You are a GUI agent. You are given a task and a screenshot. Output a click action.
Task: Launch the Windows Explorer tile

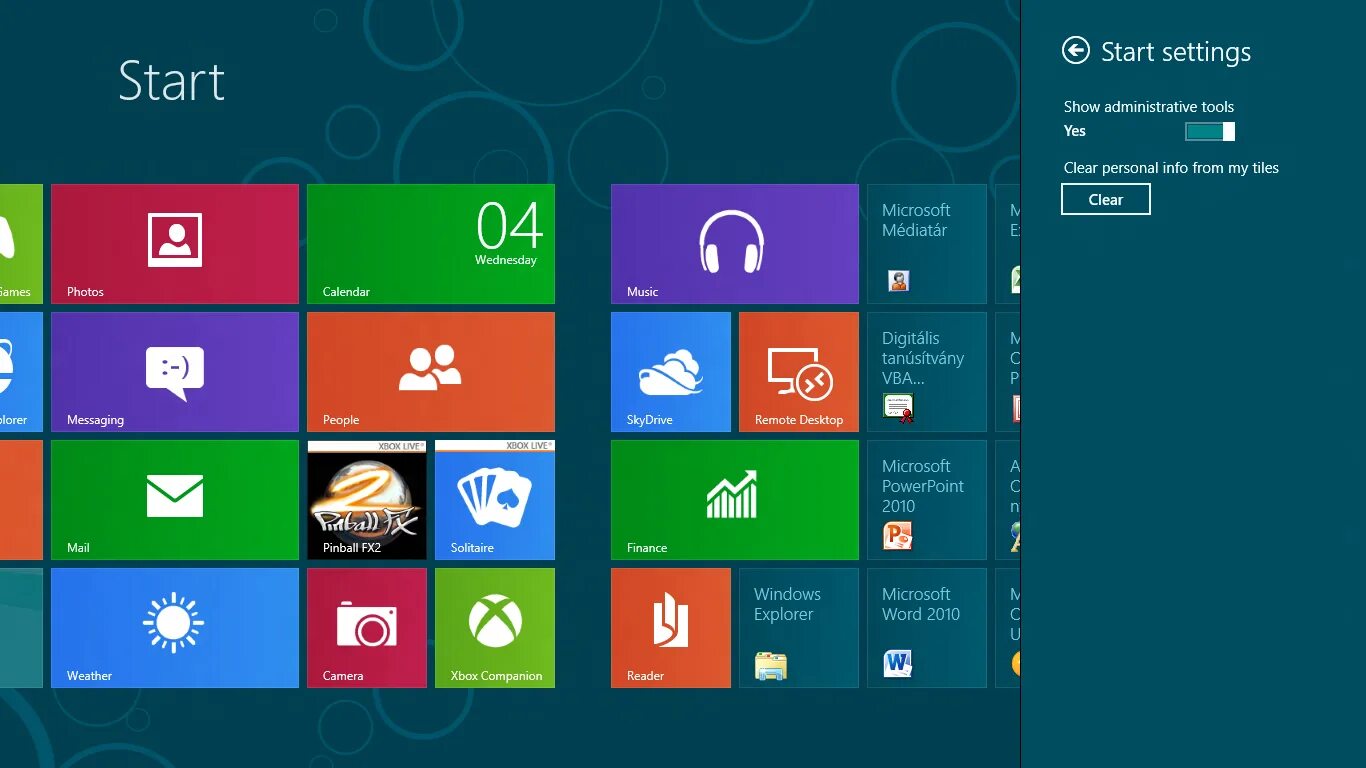pyautogui.click(x=799, y=628)
